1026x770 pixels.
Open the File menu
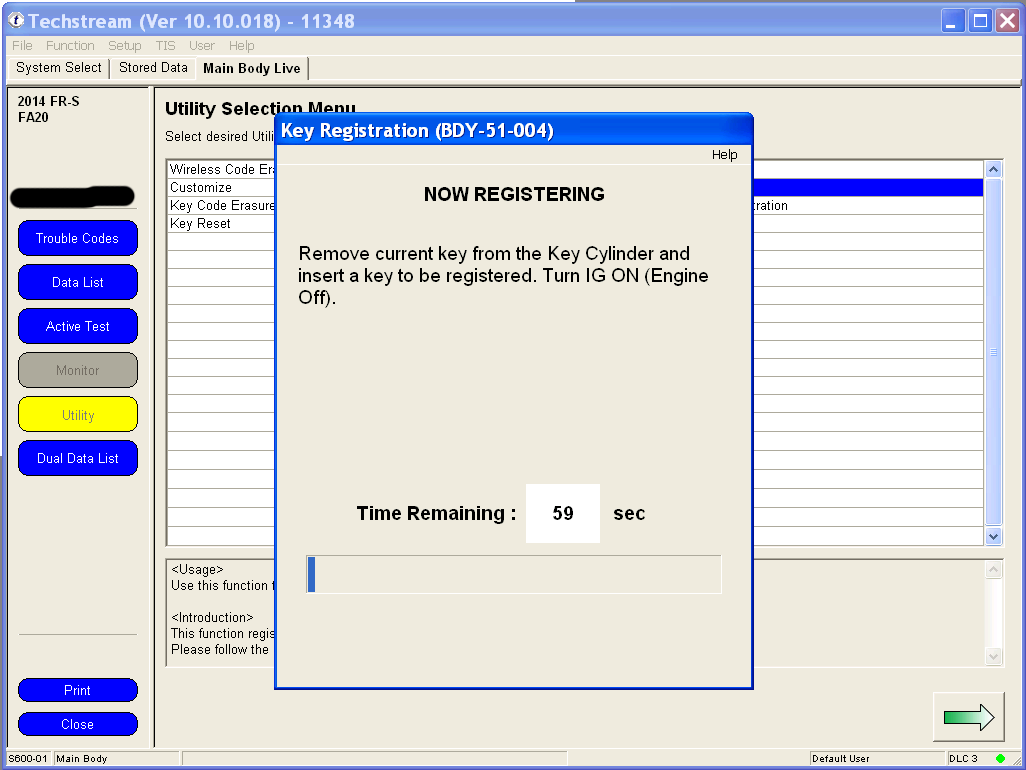tap(22, 46)
